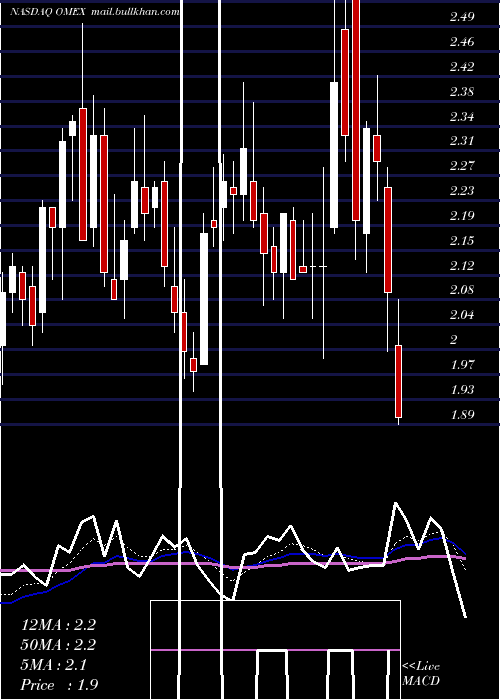This screenshot has width=500, height=700.
Task: Click the NASDAQ OMEX chart title
Action: [x=48, y=12]
